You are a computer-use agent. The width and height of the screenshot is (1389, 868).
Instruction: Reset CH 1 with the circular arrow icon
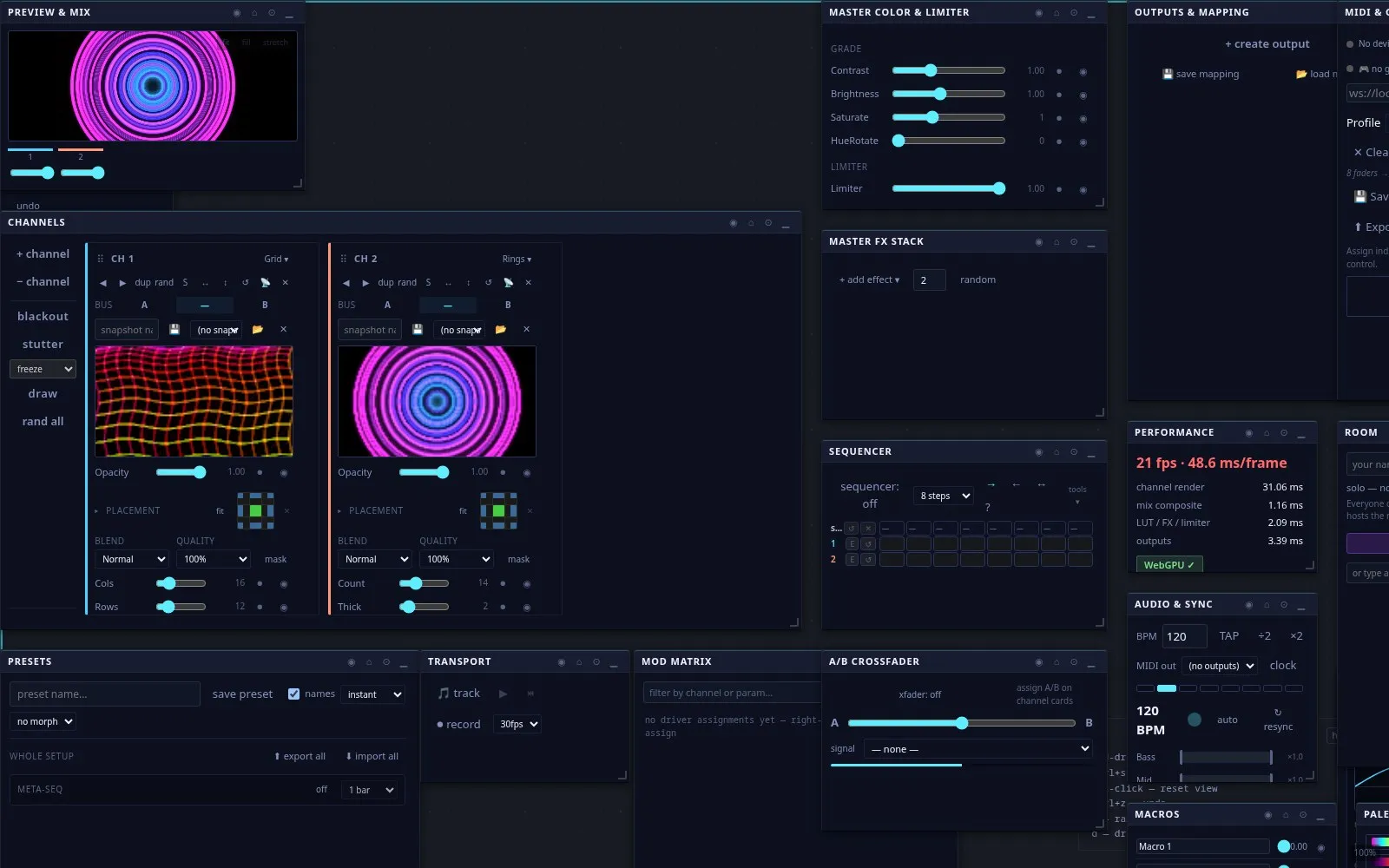[246, 283]
